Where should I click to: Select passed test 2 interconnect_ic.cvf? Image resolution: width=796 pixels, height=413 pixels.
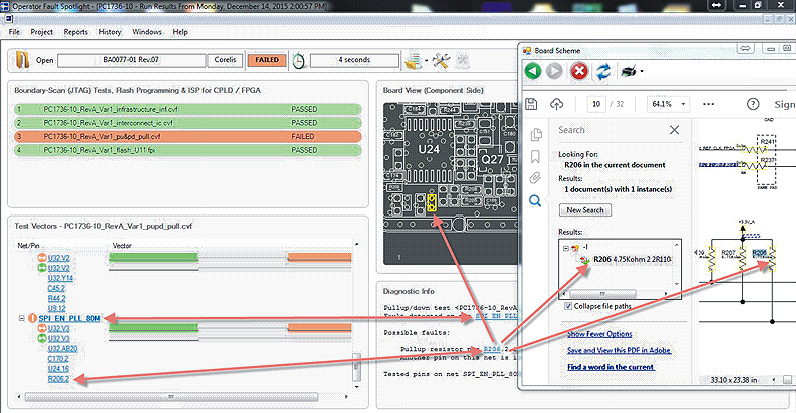coord(188,123)
